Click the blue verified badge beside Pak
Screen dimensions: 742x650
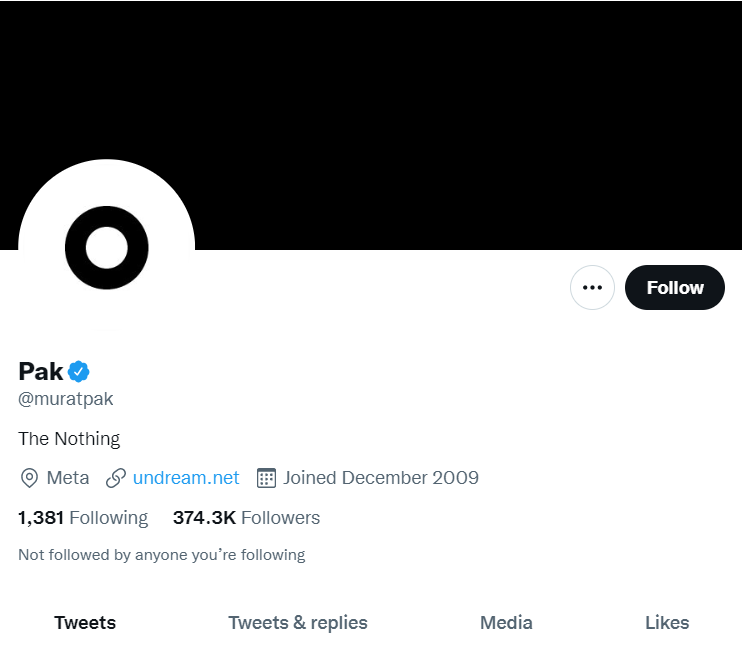(79, 372)
